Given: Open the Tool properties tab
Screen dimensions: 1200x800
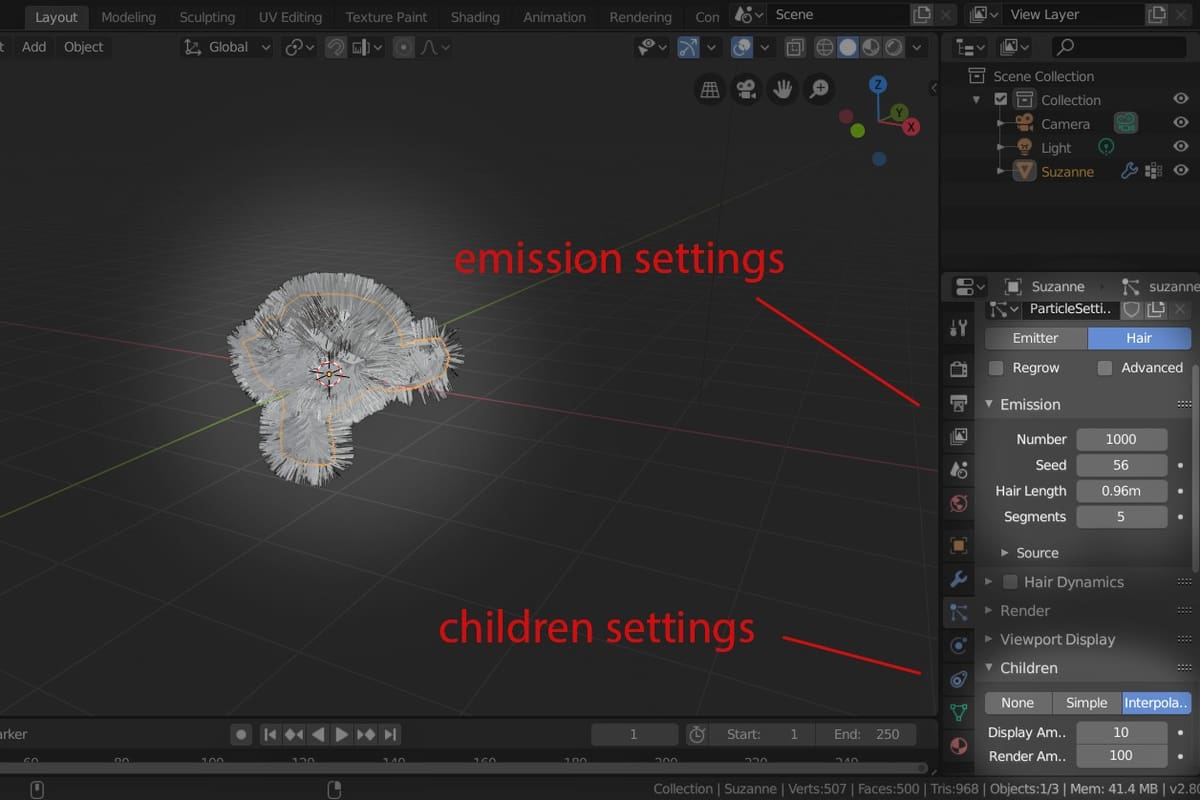Looking at the screenshot, I should coord(958,327).
